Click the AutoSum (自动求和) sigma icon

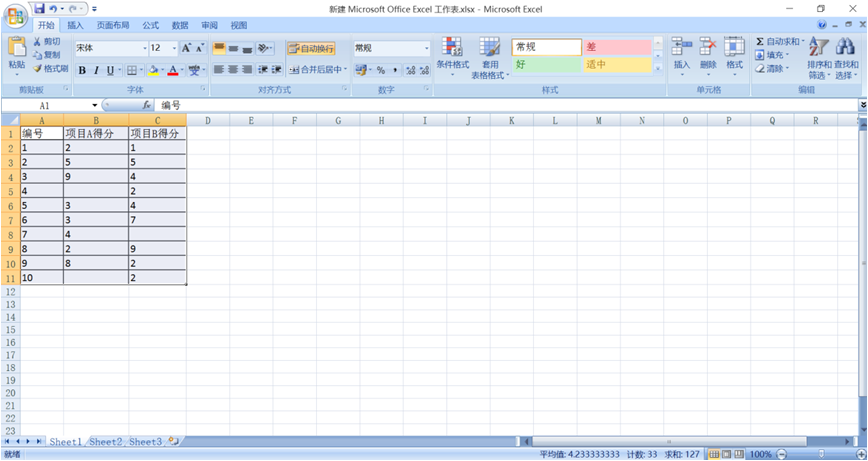tap(760, 42)
